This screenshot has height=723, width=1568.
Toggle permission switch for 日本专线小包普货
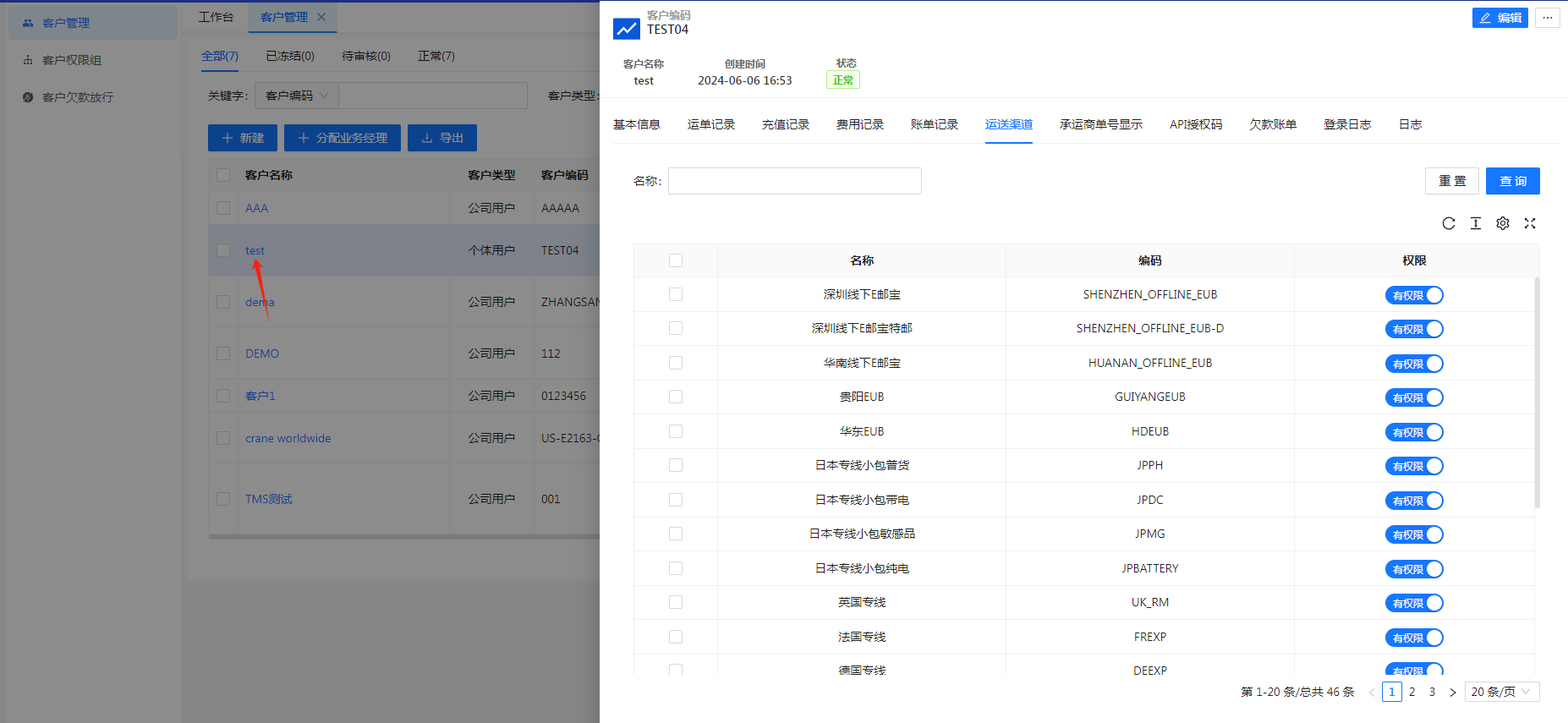click(1414, 466)
